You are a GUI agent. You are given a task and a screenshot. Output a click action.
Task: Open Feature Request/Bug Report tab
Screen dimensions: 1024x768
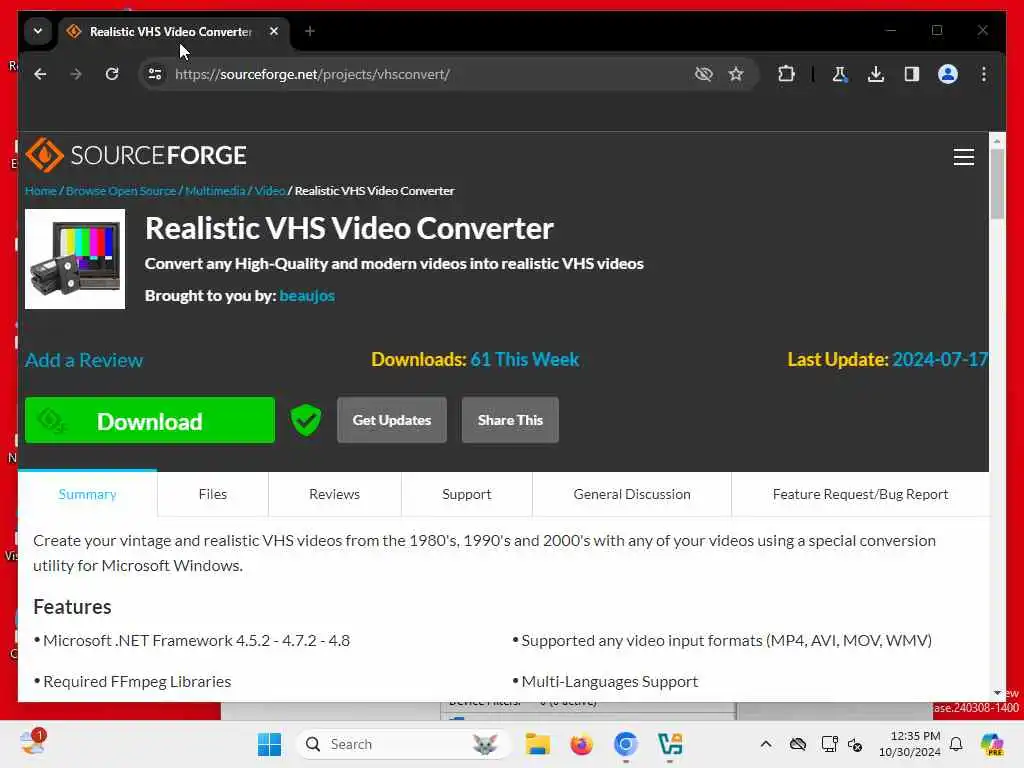[x=860, y=494]
